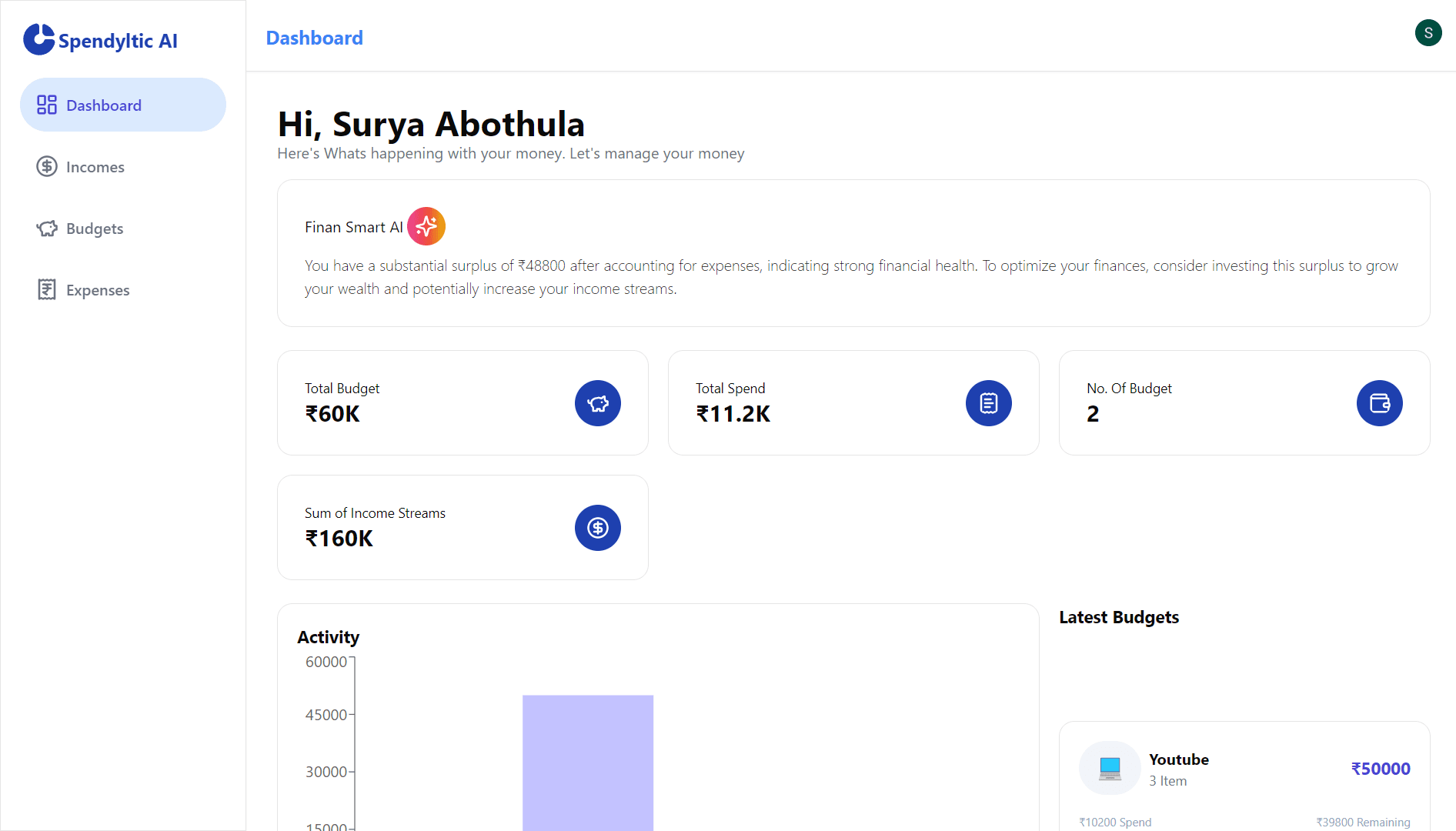This screenshot has height=831, width=1456.
Task: Click the 45000 axis label in Activity
Action: (326, 715)
